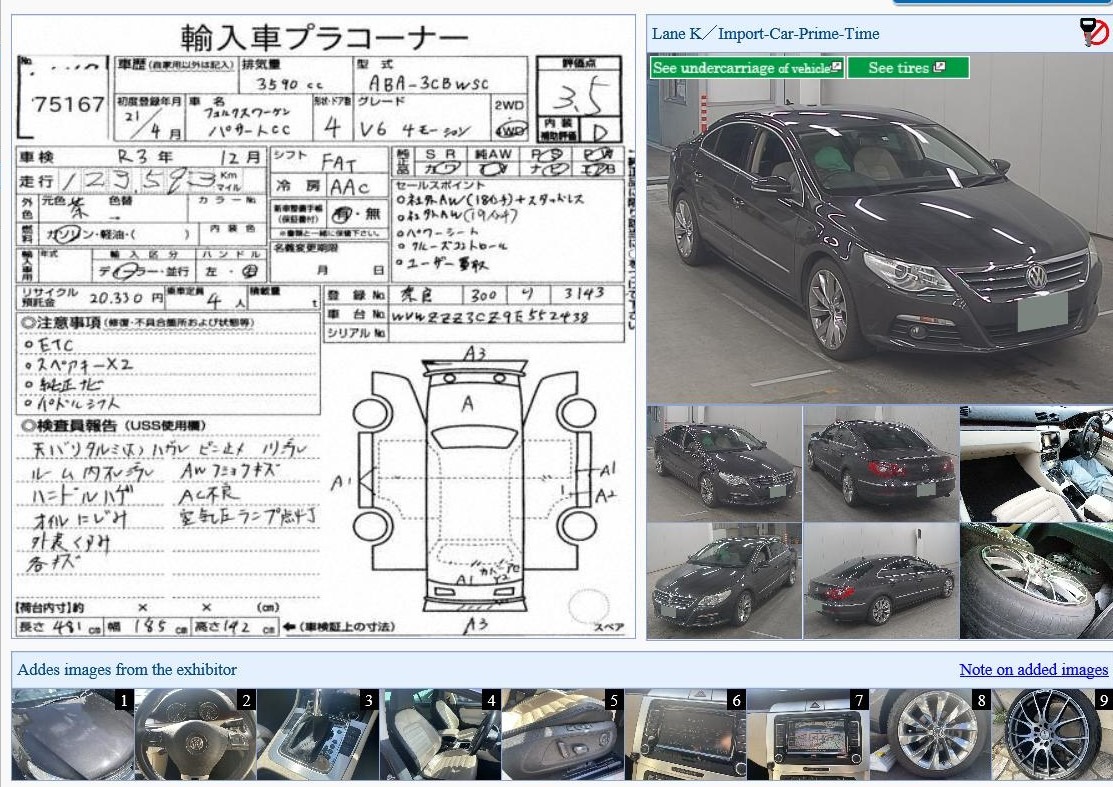Open the spare wheels in trunk thumbnail
The image size is (1113, 787).
tap(1036, 581)
